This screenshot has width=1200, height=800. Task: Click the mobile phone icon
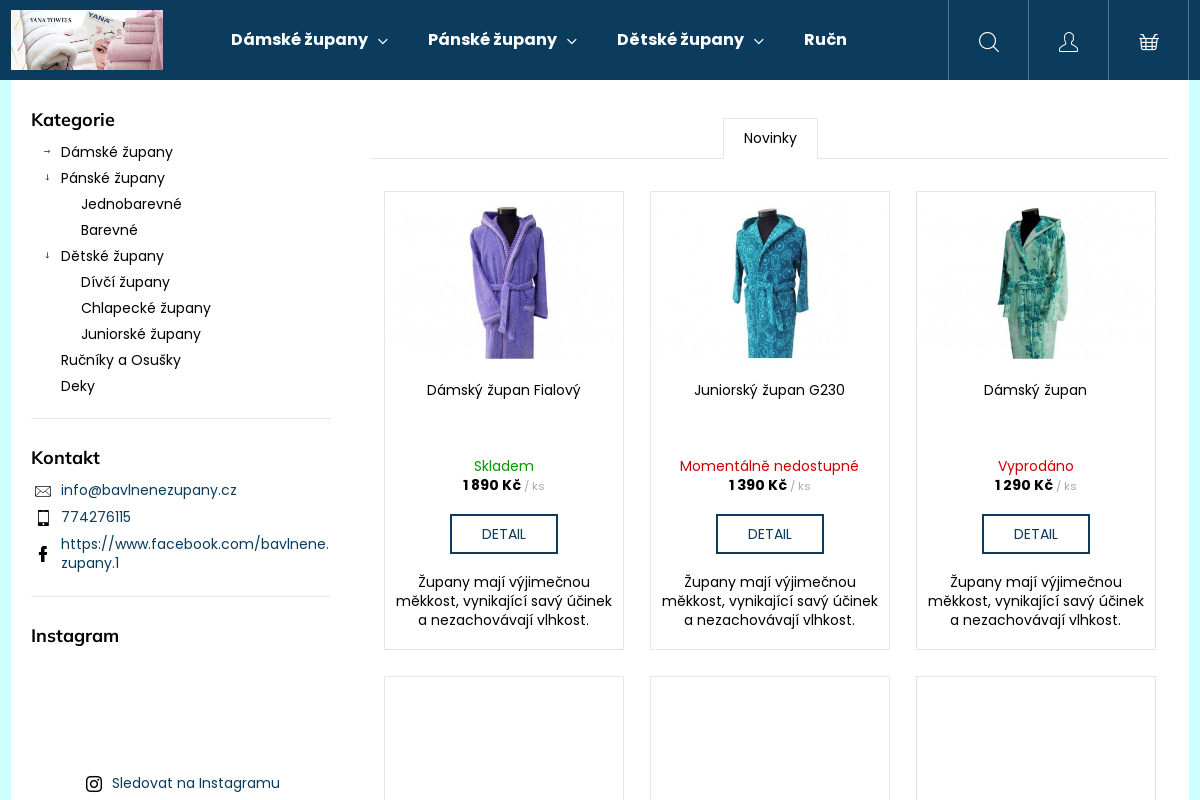(x=43, y=518)
